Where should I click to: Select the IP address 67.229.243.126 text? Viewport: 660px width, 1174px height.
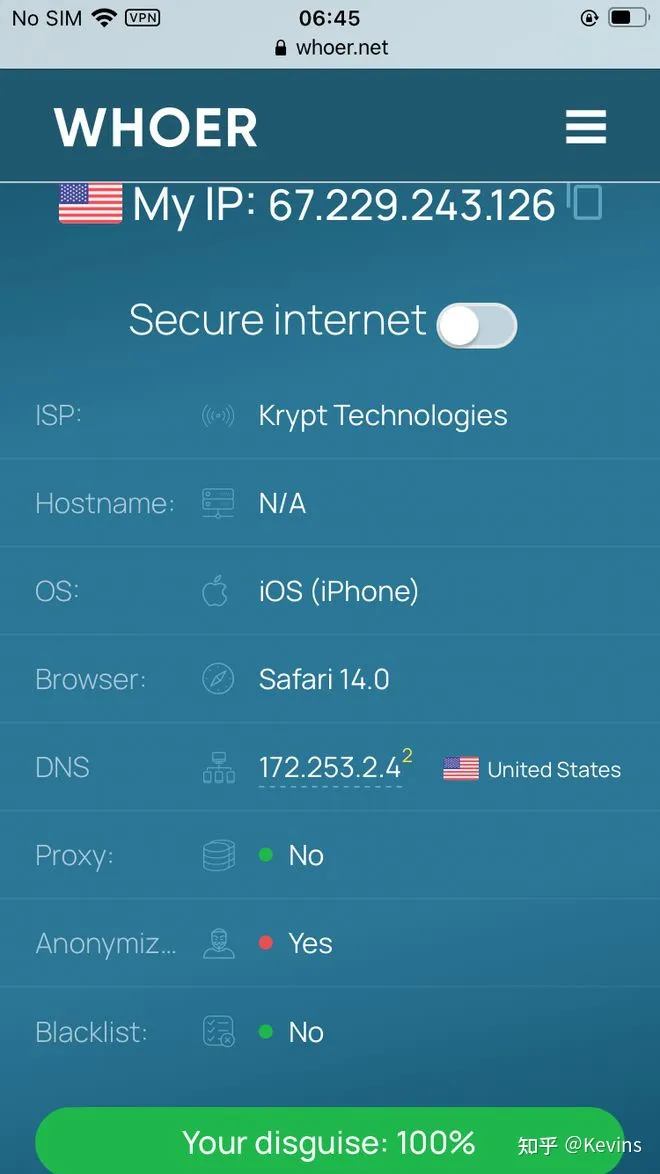pyautogui.click(x=411, y=205)
